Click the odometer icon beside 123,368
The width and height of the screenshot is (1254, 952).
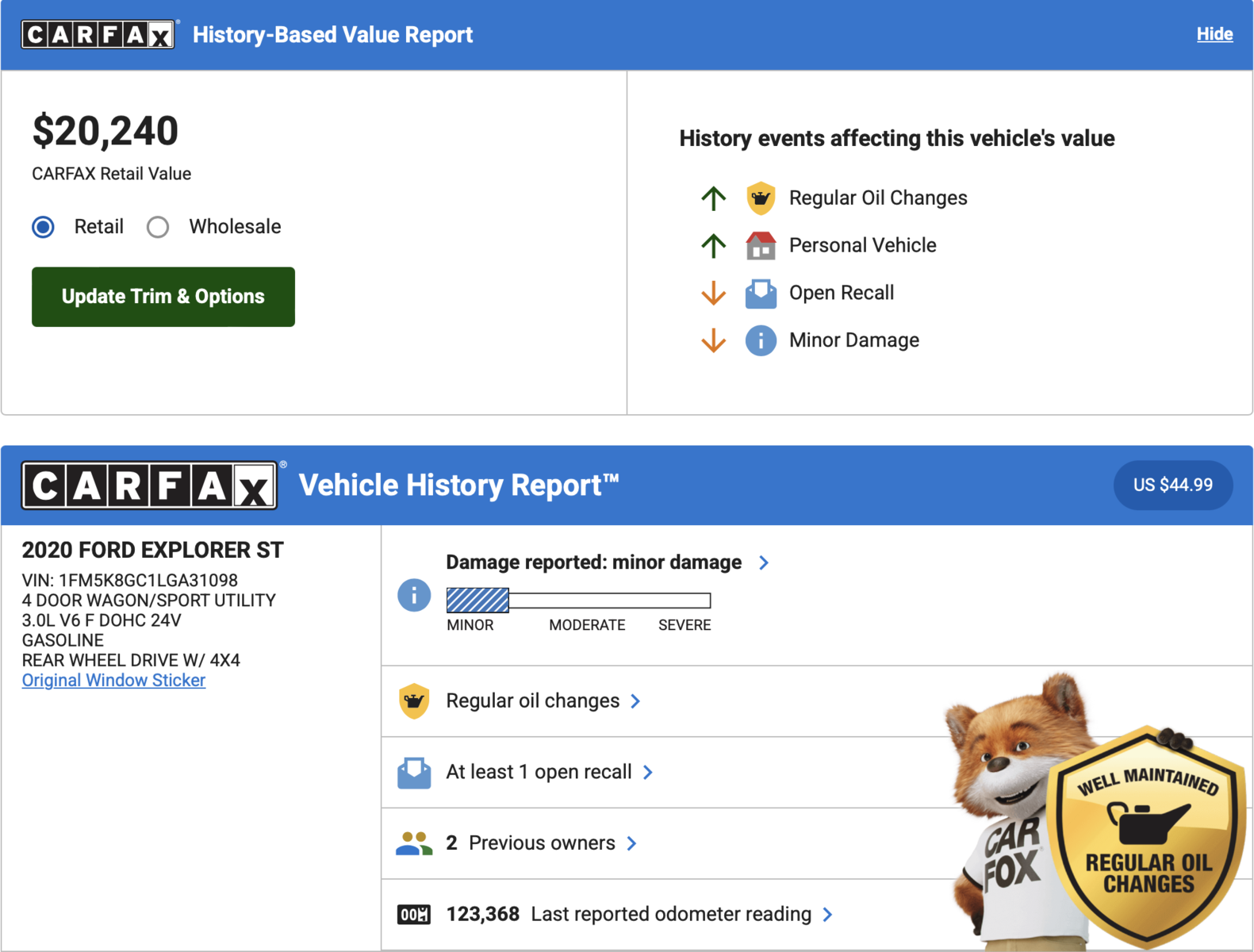click(x=413, y=915)
